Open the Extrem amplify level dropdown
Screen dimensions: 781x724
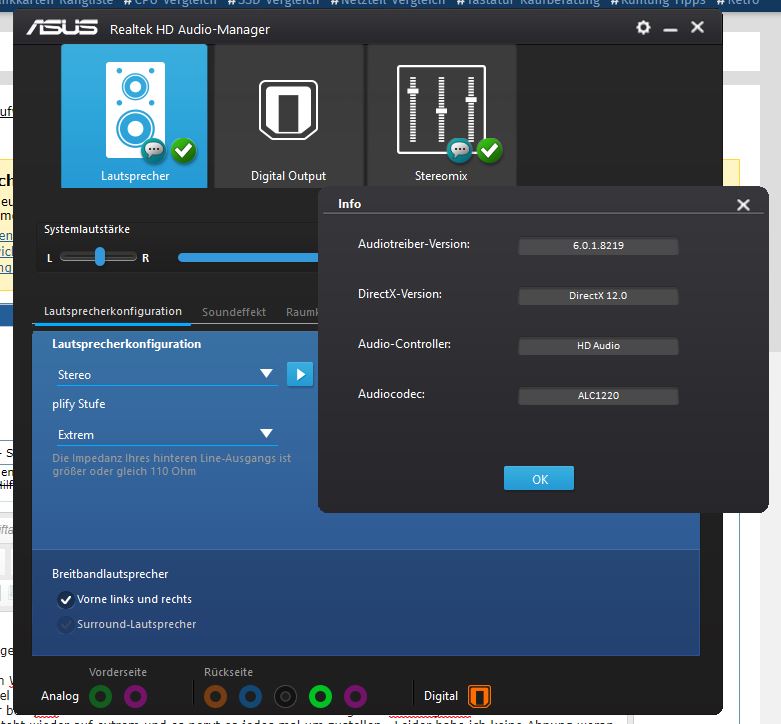point(166,434)
